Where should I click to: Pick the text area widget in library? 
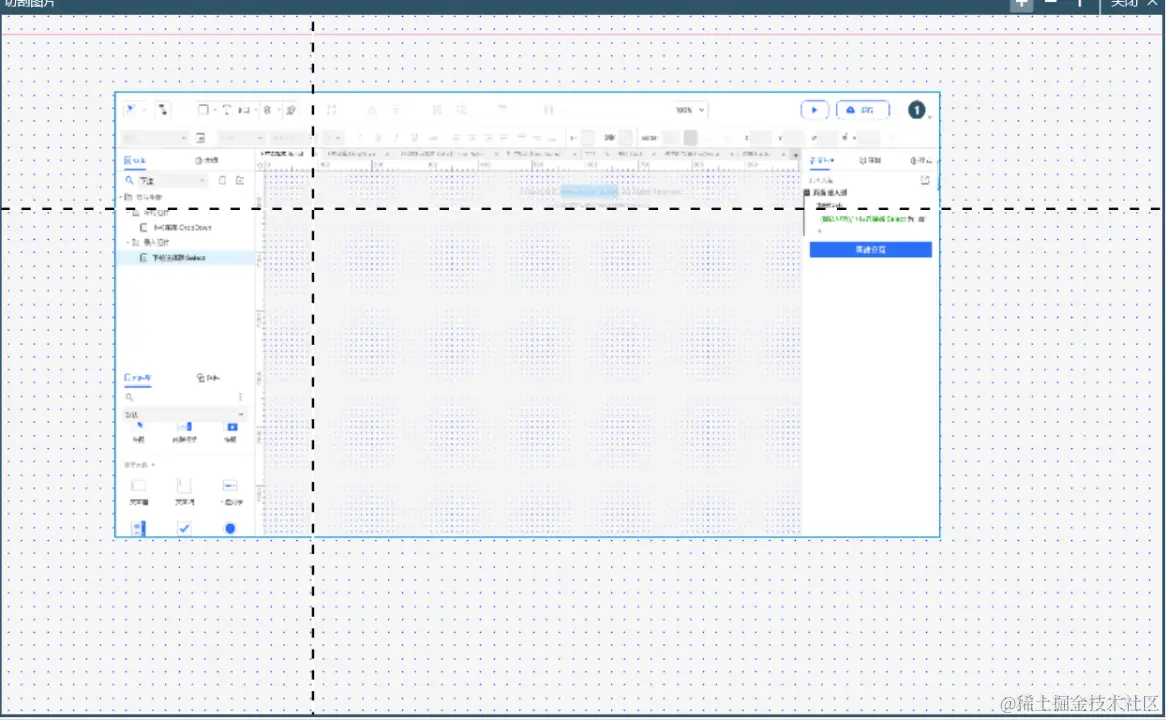(184, 491)
